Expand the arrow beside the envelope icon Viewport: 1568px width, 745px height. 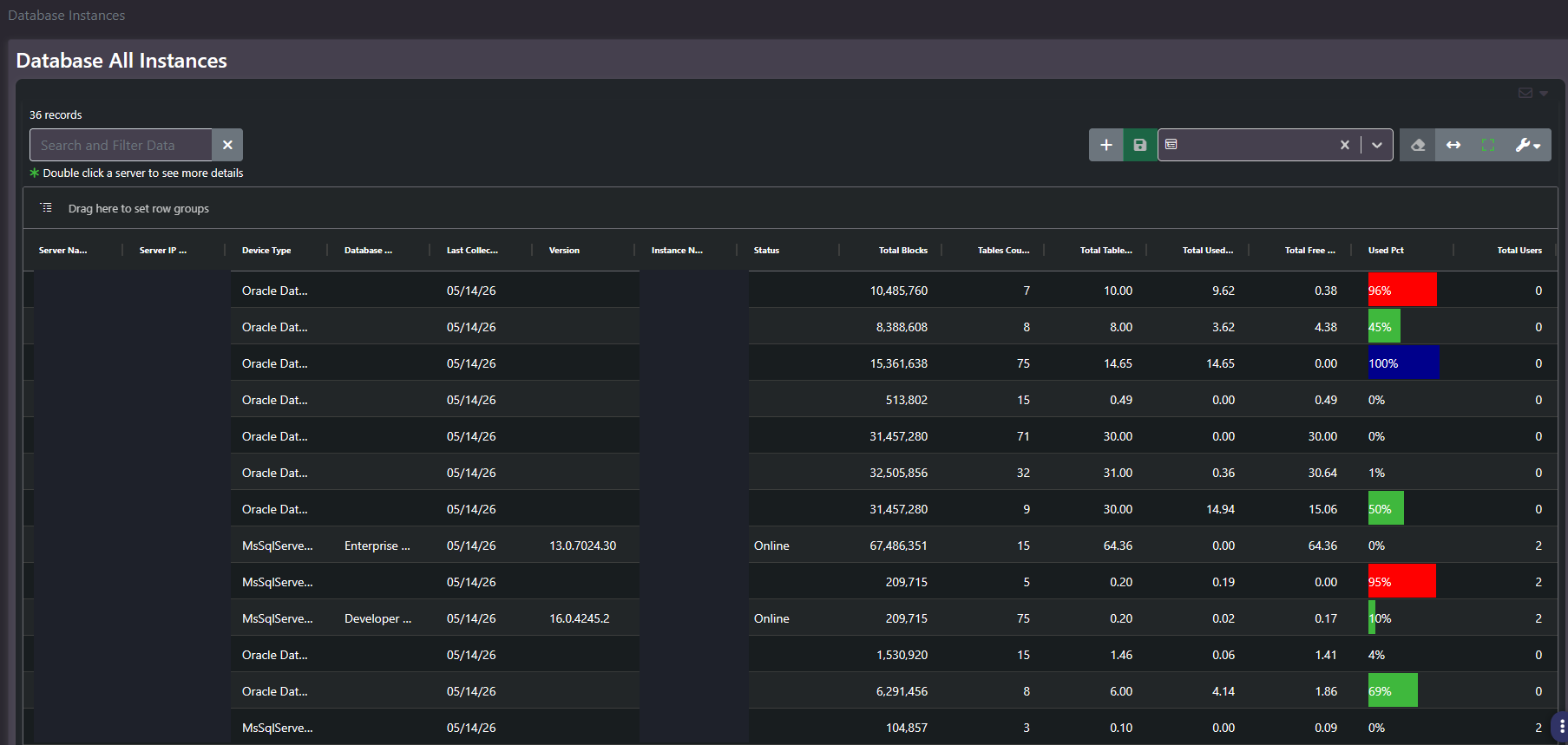pyautogui.click(x=1544, y=94)
